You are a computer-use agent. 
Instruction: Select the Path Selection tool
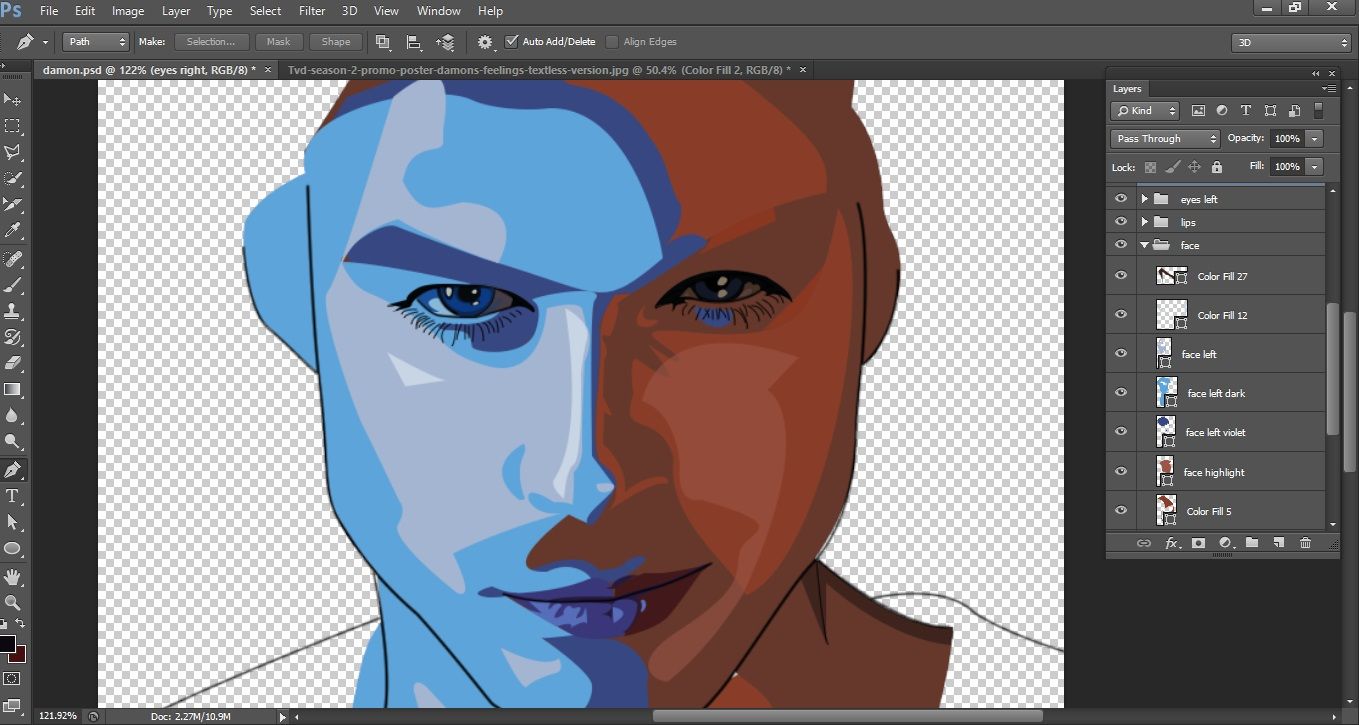[x=13, y=522]
